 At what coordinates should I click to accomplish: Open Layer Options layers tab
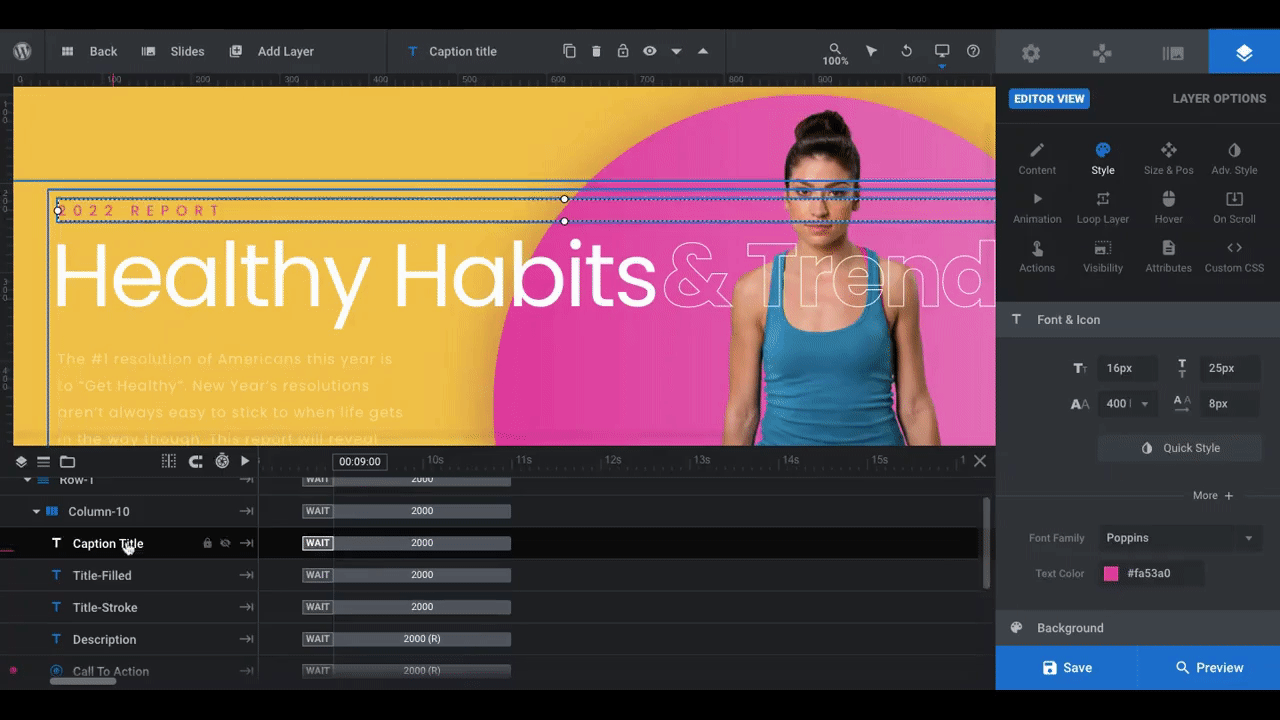pos(1244,52)
